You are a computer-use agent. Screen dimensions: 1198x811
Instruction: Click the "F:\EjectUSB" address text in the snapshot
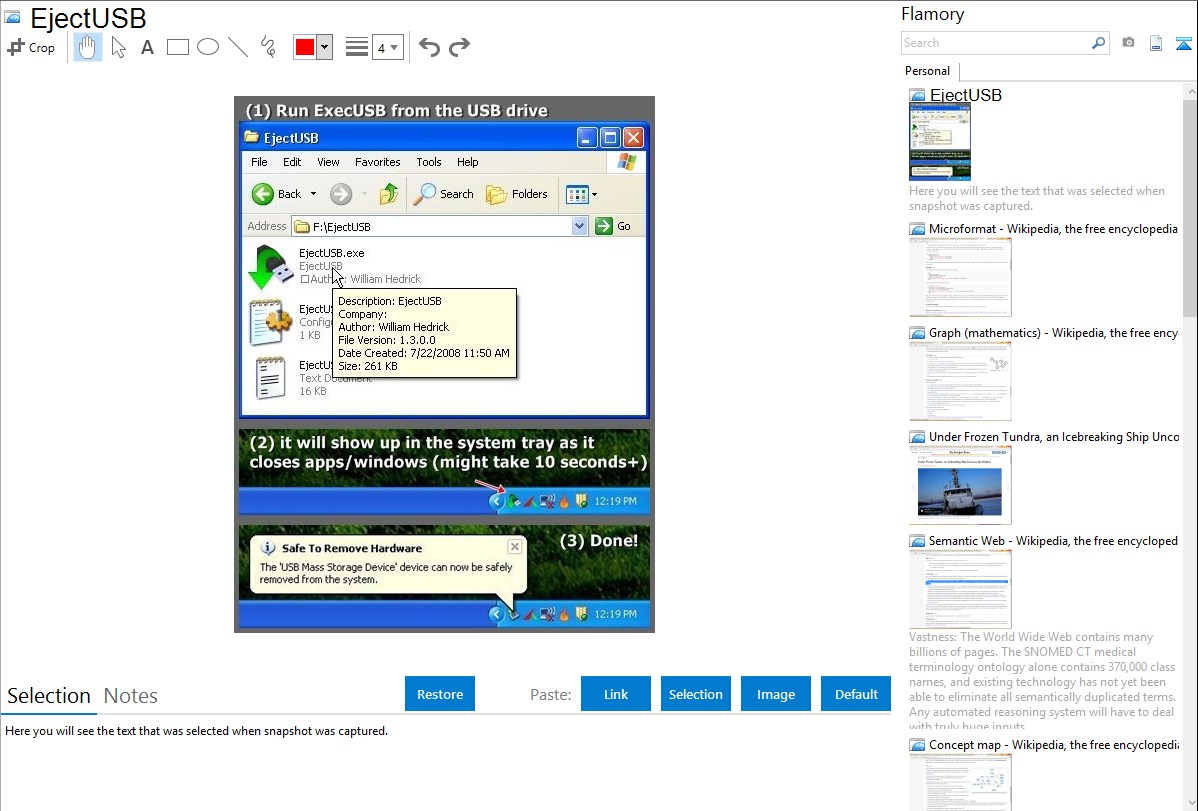click(342, 227)
